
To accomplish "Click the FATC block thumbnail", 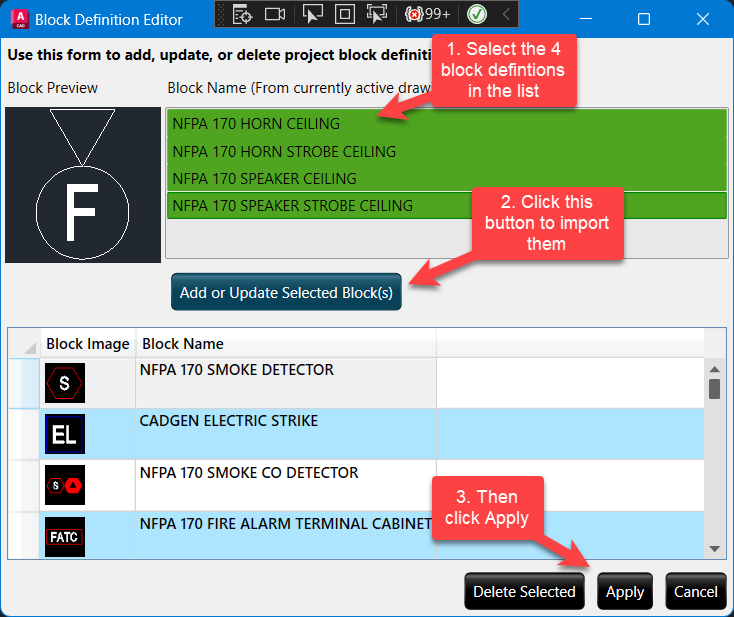I will 65,536.
